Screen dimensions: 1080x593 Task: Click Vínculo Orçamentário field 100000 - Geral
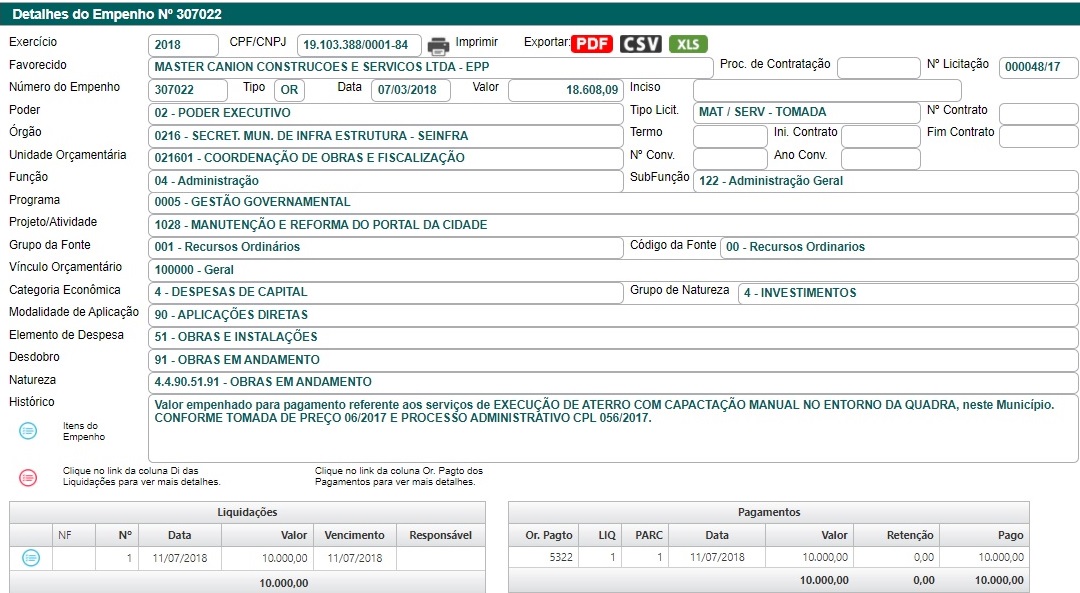(x=613, y=270)
